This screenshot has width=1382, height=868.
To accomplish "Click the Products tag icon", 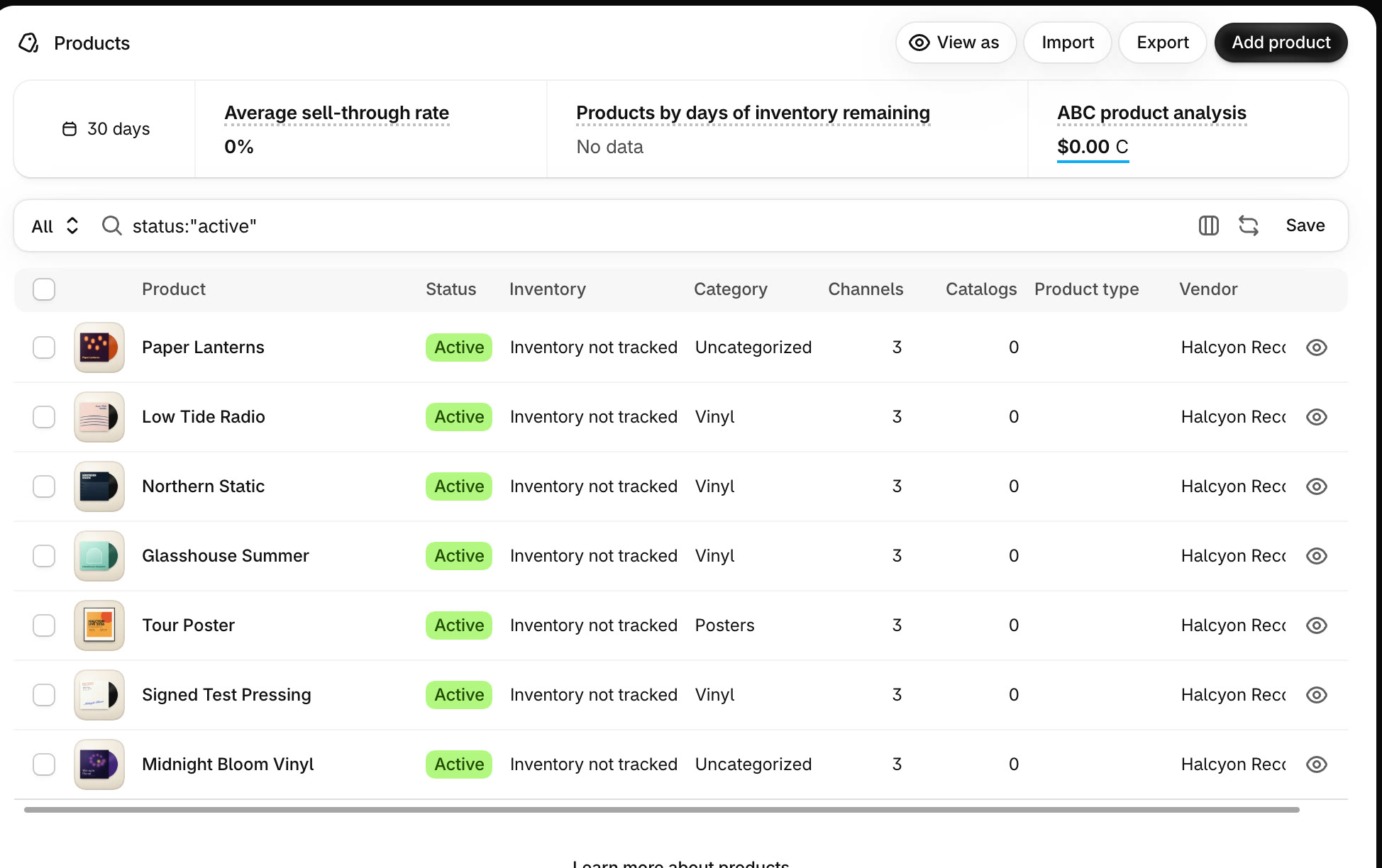I will click(x=28, y=43).
